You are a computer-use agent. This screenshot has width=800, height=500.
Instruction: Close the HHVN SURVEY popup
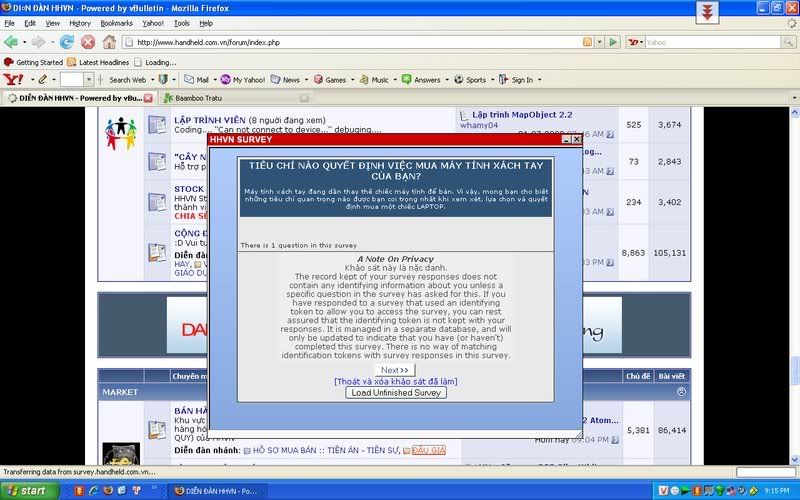577,139
